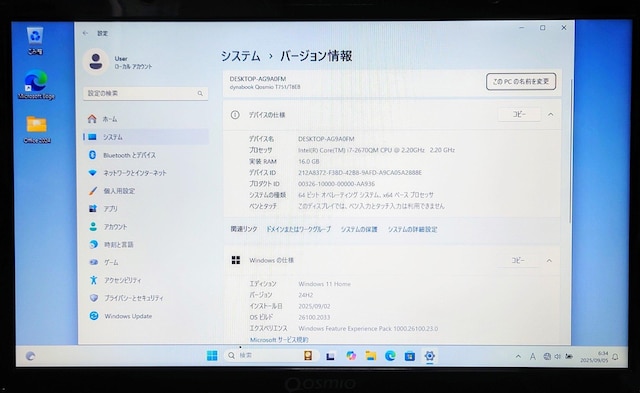Open Microsoft サービス規約 link
The image size is (640, 393).
tap(279, 340)
